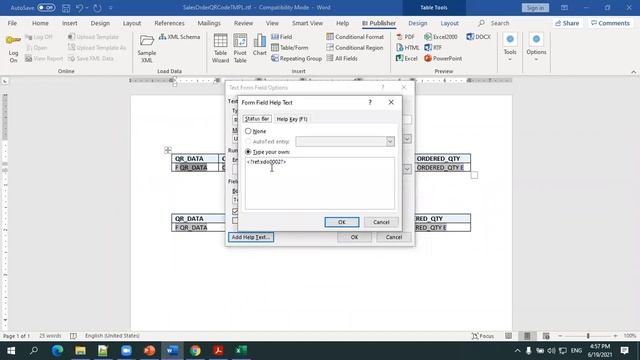Insert a Pivot Table
The height and width of the screenshot is (360, 640).
pos(240,48)
